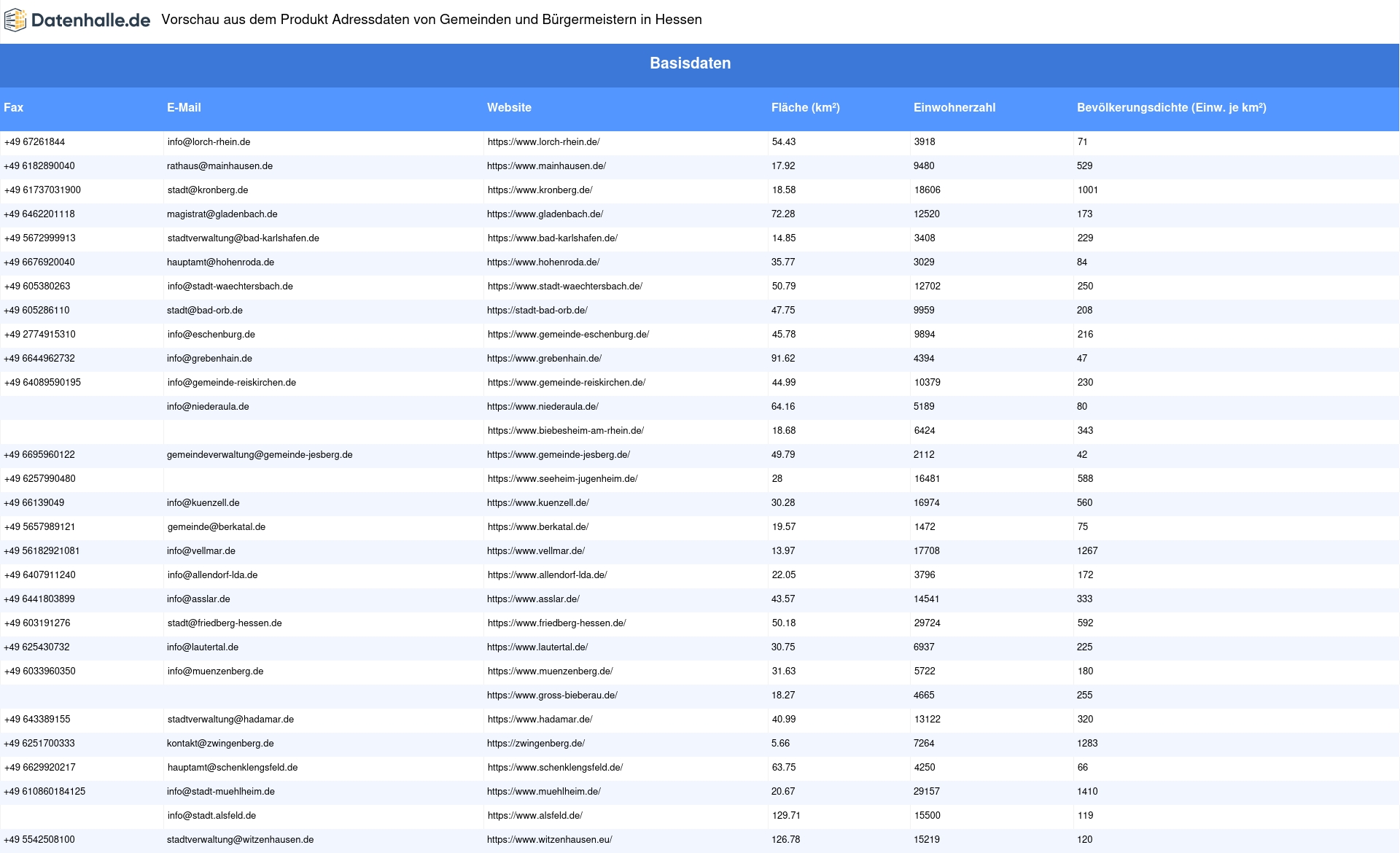Image resolution: width=1400 pixels, height=853 pixels.
Task: Select email hauptamt@hohenroda.de
Action: tap(221, 262)
